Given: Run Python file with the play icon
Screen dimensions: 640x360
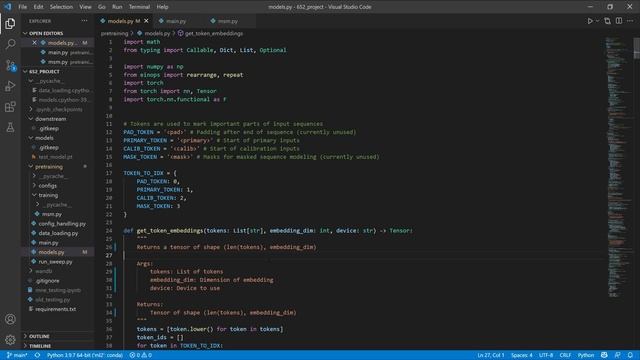Looking at the screenshot, I should pyautogui.click(x=590, y=21).
